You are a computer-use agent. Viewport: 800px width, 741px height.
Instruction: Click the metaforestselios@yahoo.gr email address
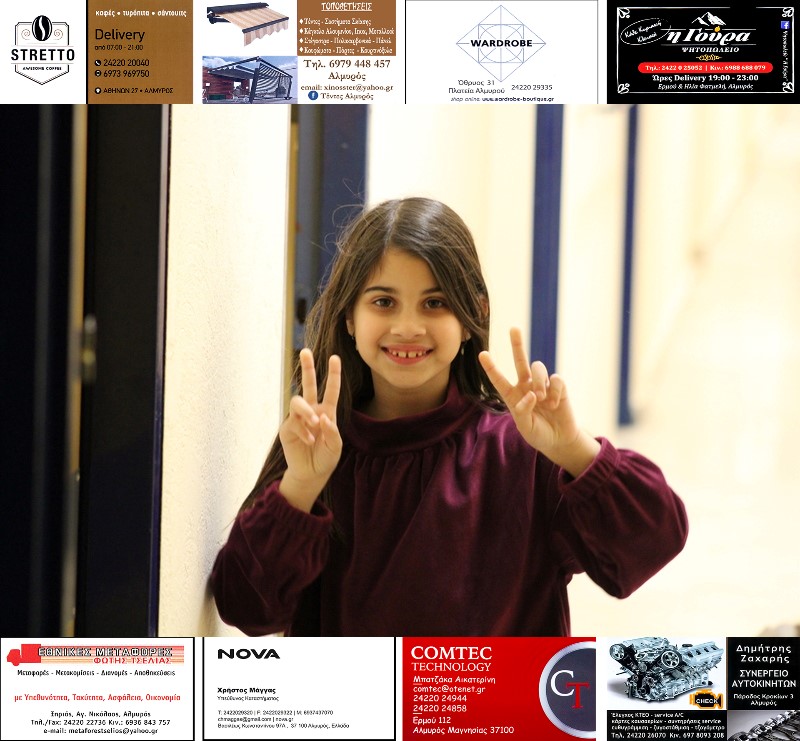99,731
